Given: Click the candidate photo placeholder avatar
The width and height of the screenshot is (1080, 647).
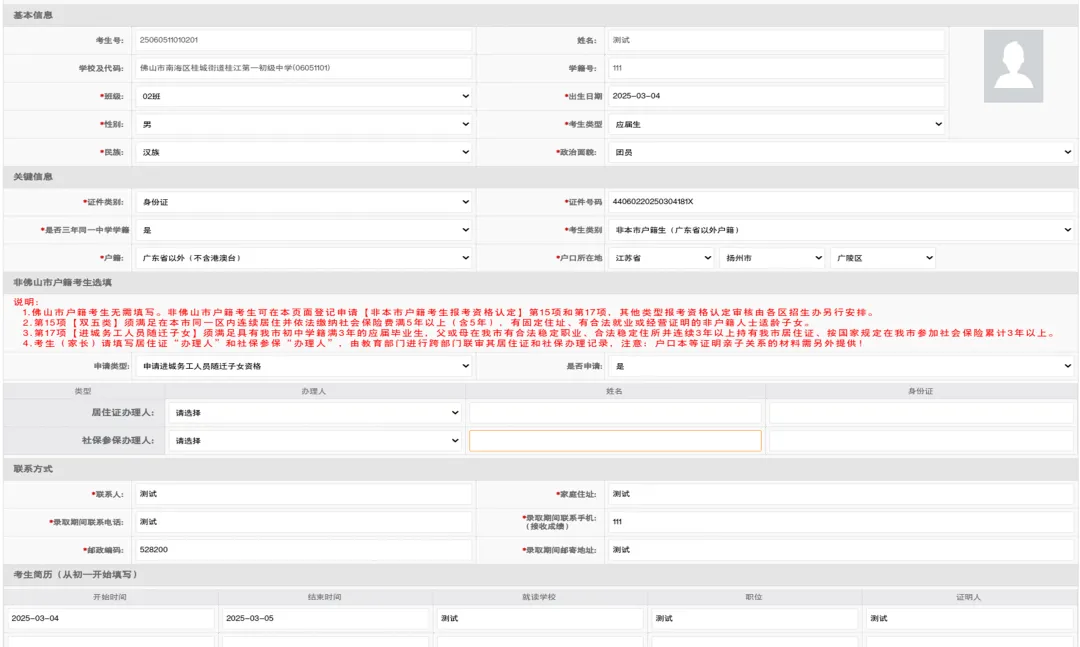Looking at the screenshot, I should pos(1013,66).
